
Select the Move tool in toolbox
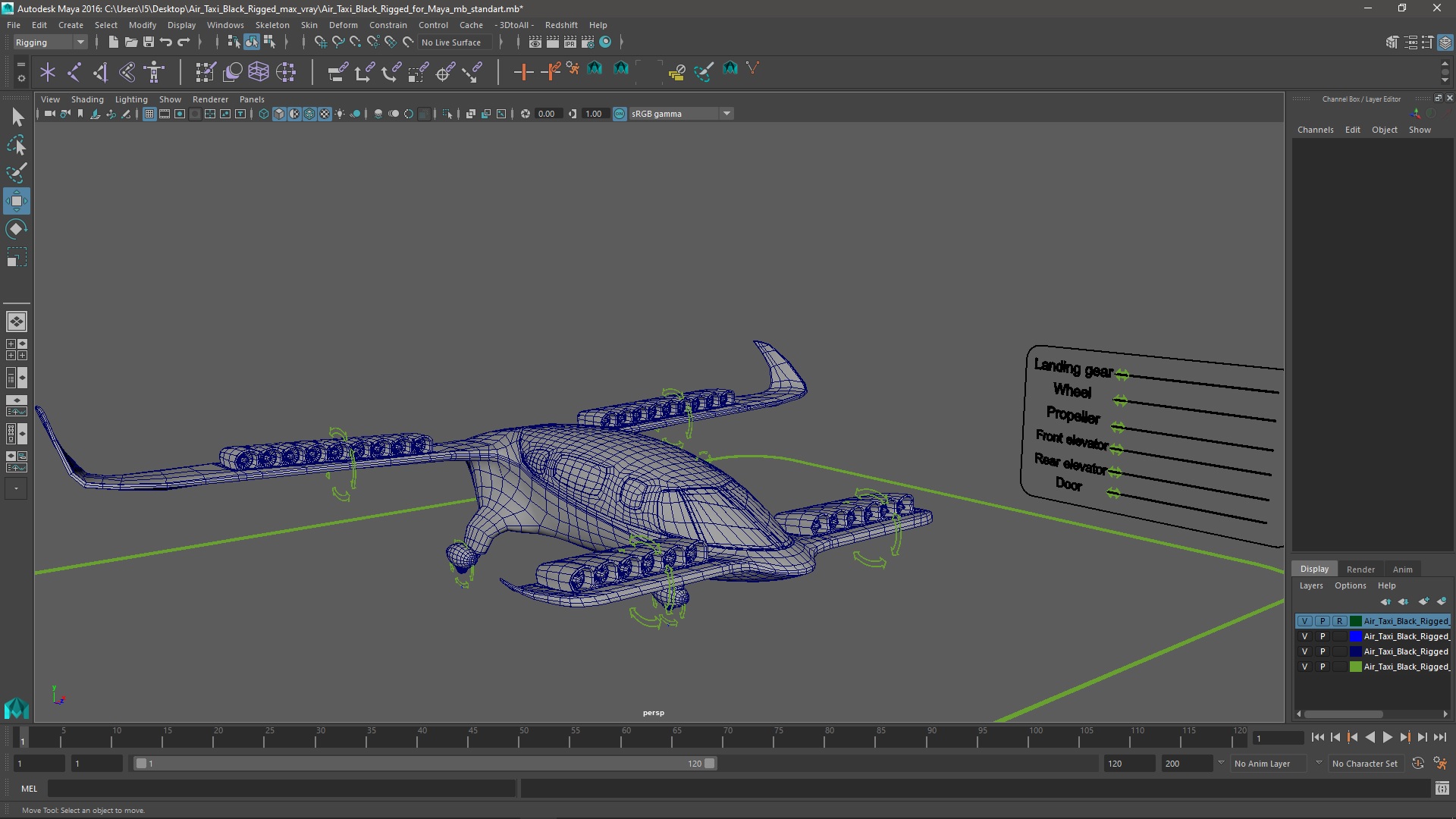tap(16, 201)
